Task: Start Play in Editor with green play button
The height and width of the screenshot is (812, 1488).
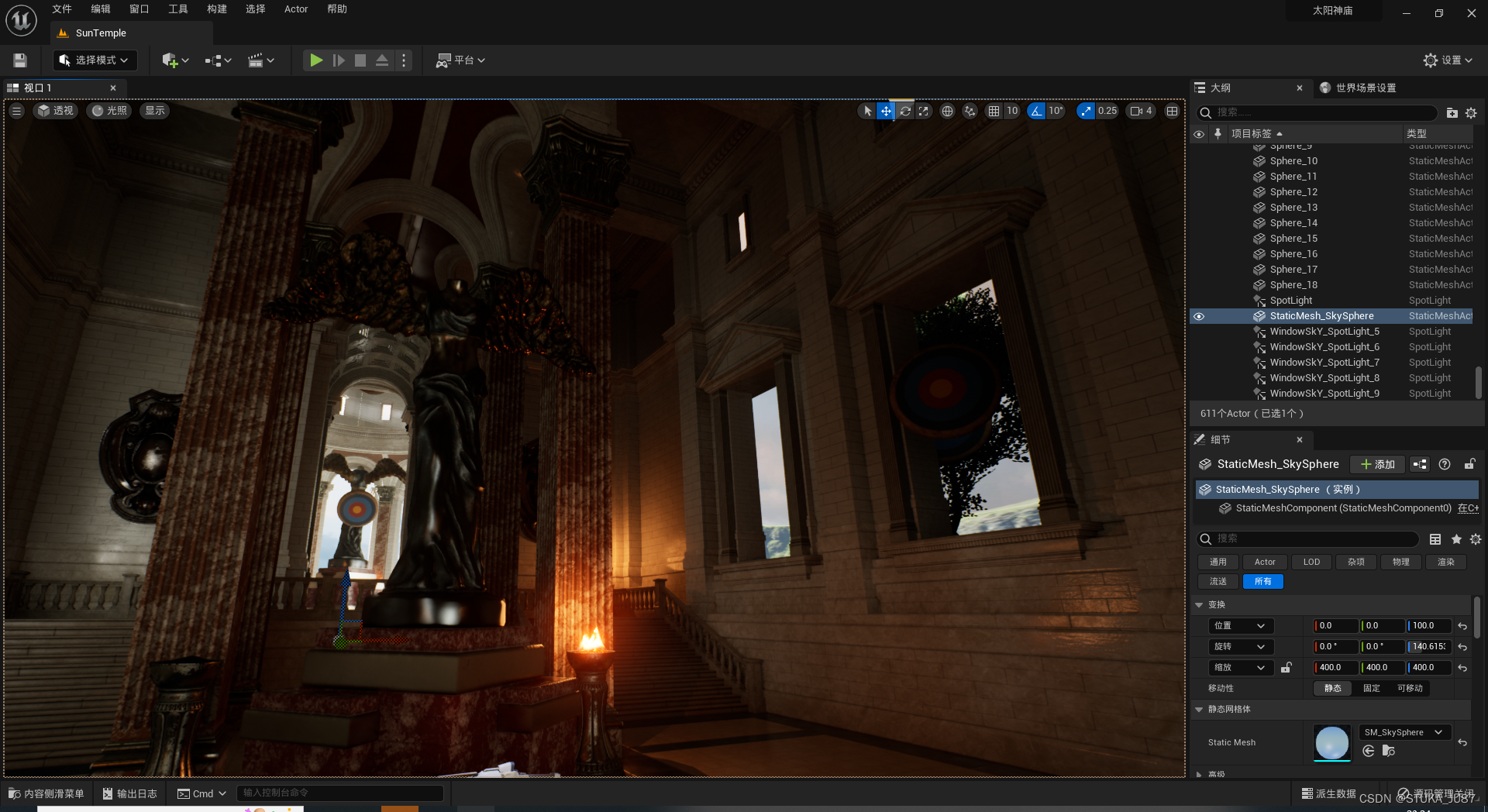Action: pyautogui.click(x=316, y=60)
